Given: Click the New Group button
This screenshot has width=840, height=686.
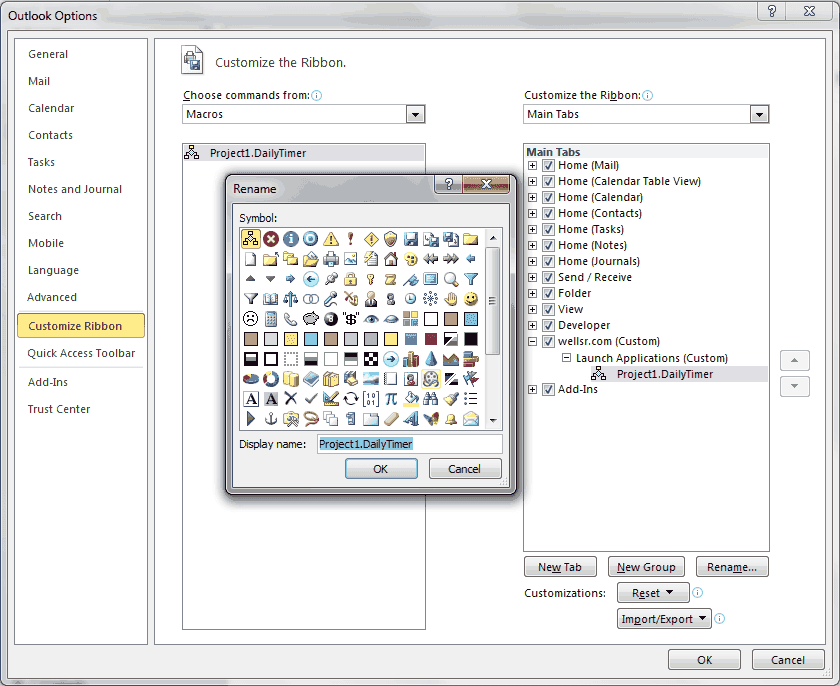Looking at the screenshot, I should [x=645, y=567].
